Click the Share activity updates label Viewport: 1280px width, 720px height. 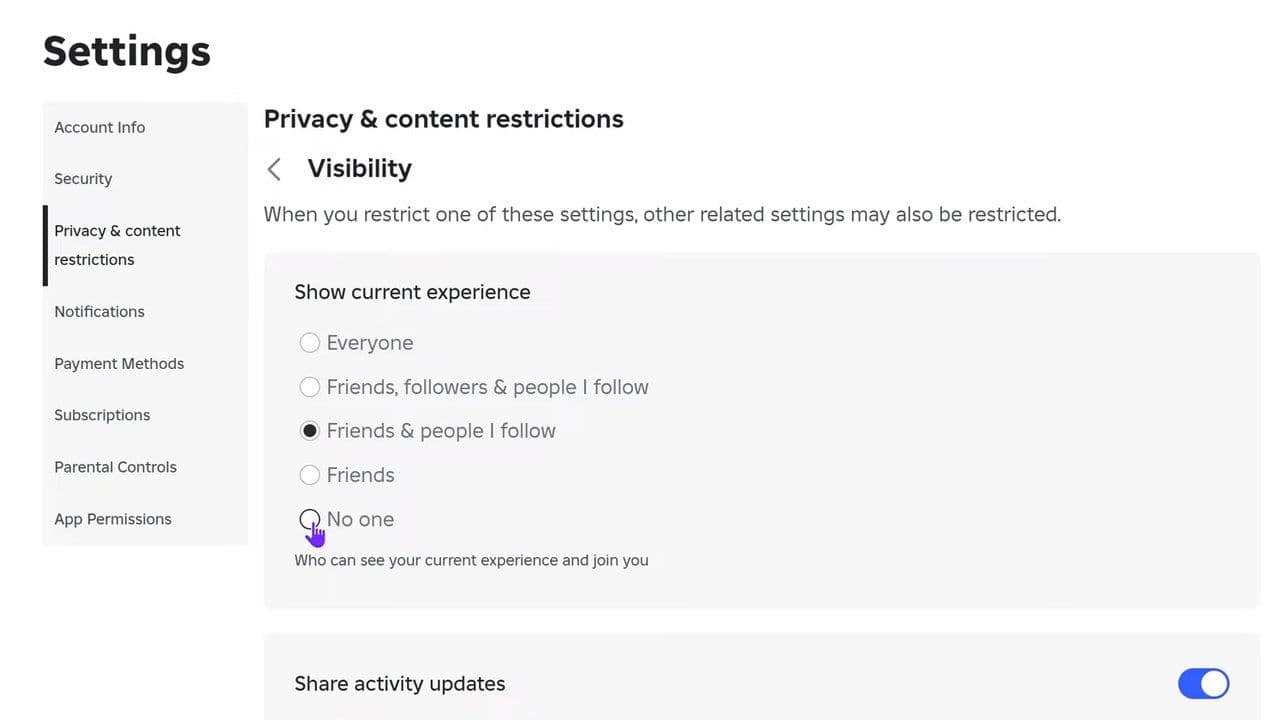399,684
